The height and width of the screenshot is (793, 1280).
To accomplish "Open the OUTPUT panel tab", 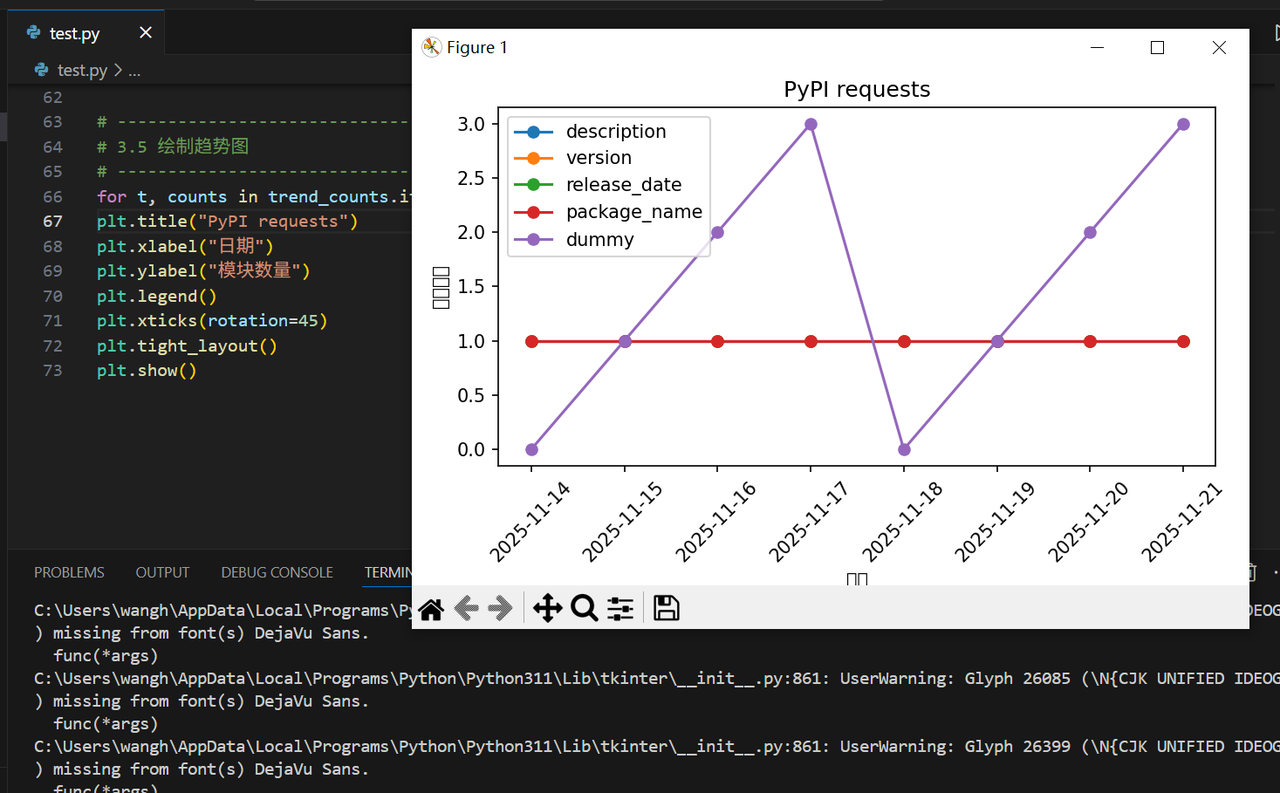I will [x=162, y=572].
